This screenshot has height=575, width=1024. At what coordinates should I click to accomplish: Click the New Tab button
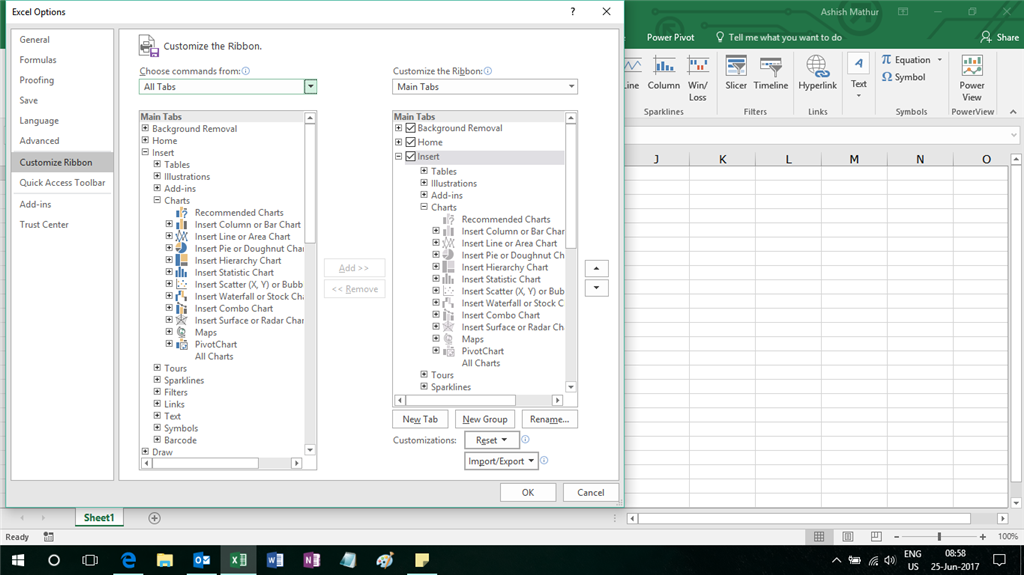click(x=420, y=419)
